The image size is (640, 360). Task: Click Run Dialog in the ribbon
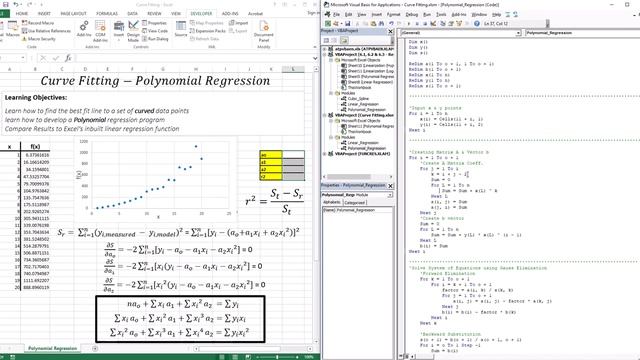click(x=155, y=39)
